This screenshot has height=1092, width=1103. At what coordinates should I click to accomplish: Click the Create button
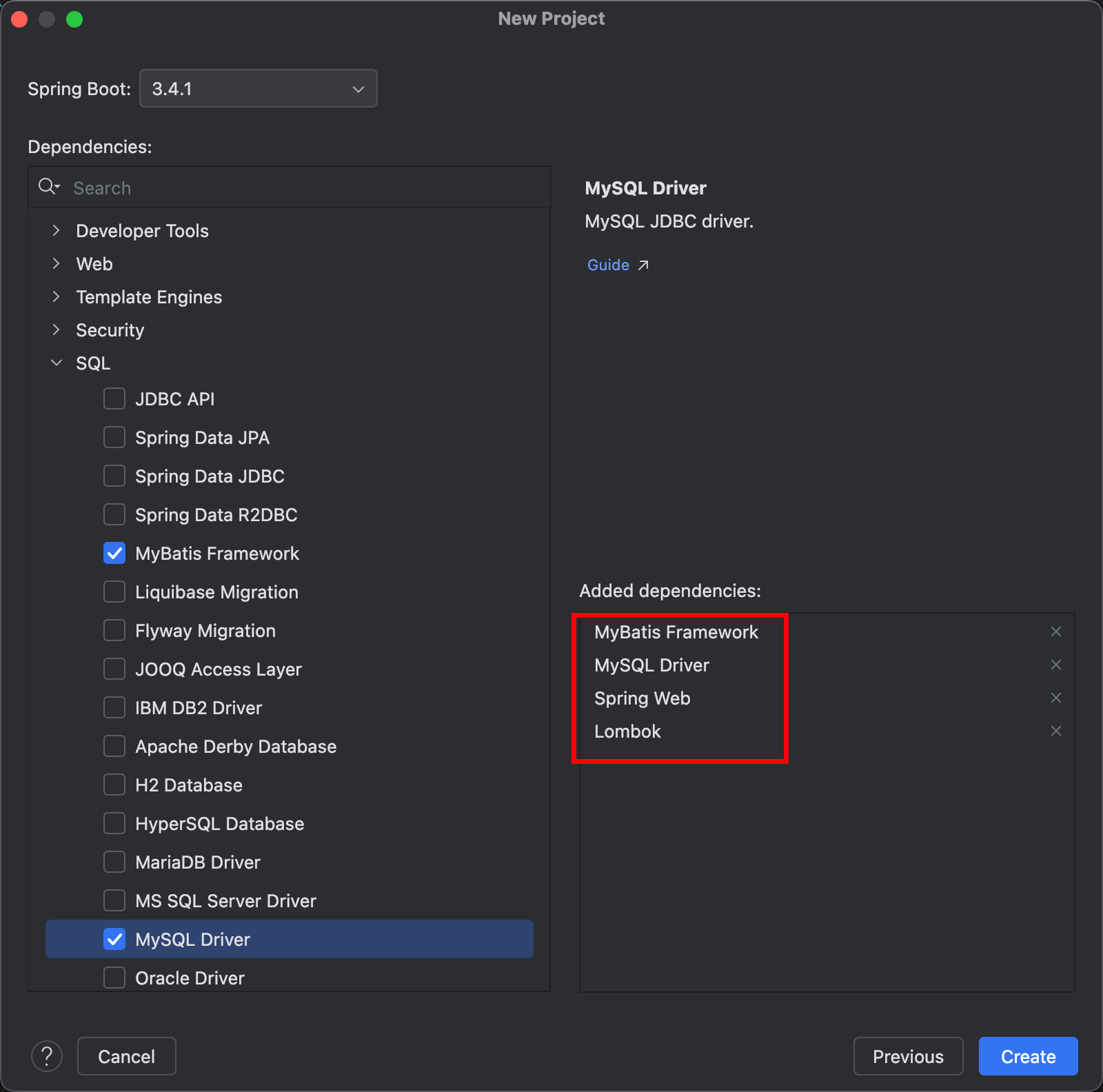click(1028, 1056)
